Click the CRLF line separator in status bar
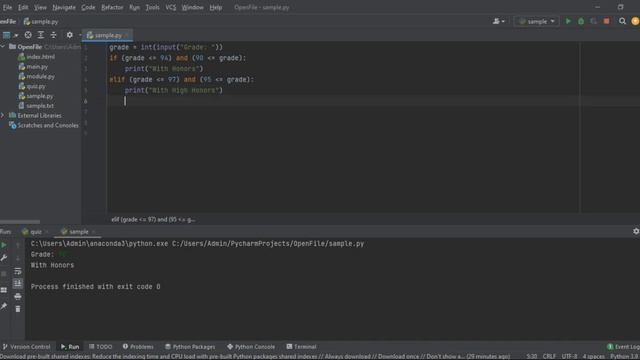Screen dimensions: 640x360 [549, 356]
